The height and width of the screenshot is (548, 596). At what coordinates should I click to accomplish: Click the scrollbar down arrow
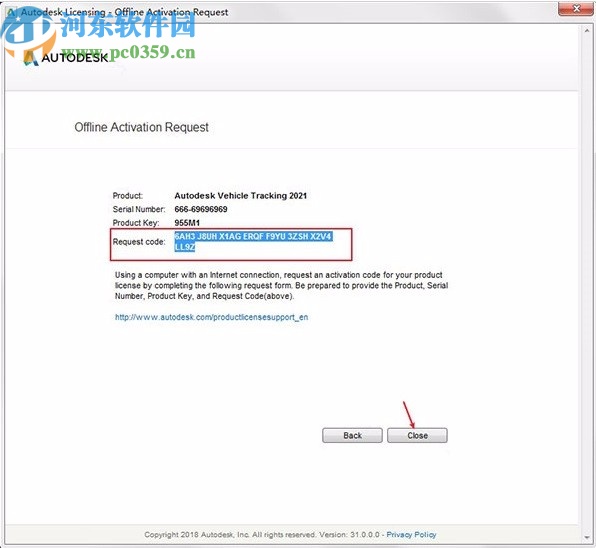(588, 537)
